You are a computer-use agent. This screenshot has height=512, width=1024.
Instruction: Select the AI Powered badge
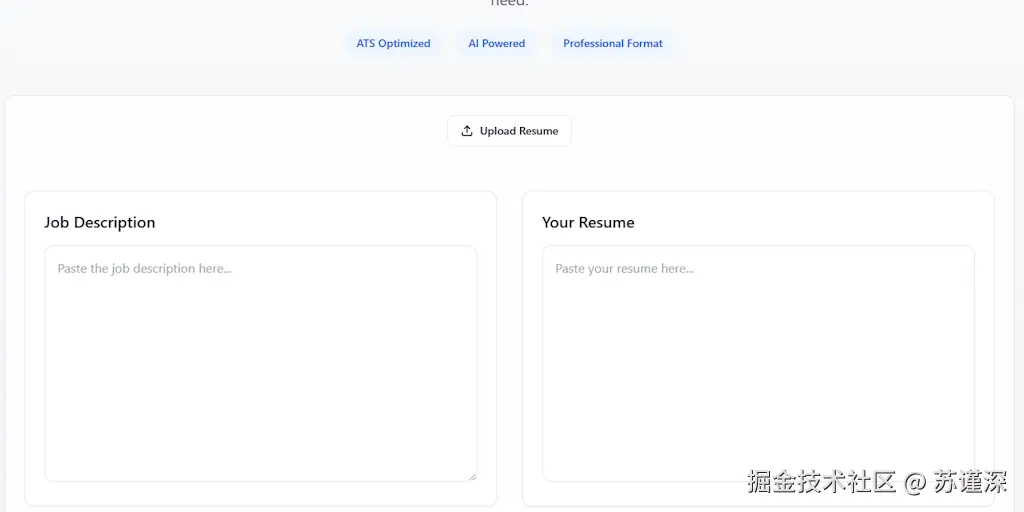click(x=496, y=43)
